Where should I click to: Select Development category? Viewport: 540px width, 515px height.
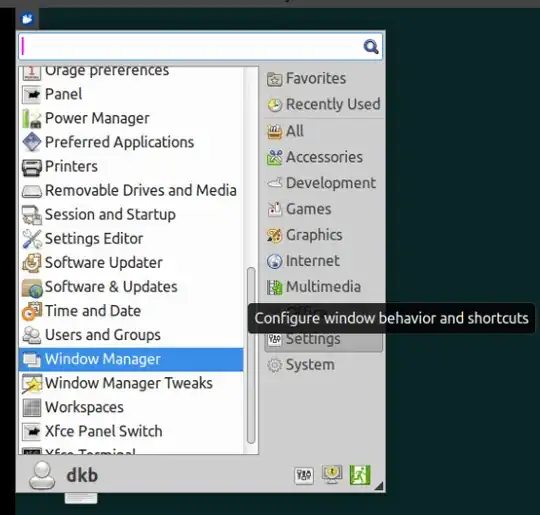[324, 183]
